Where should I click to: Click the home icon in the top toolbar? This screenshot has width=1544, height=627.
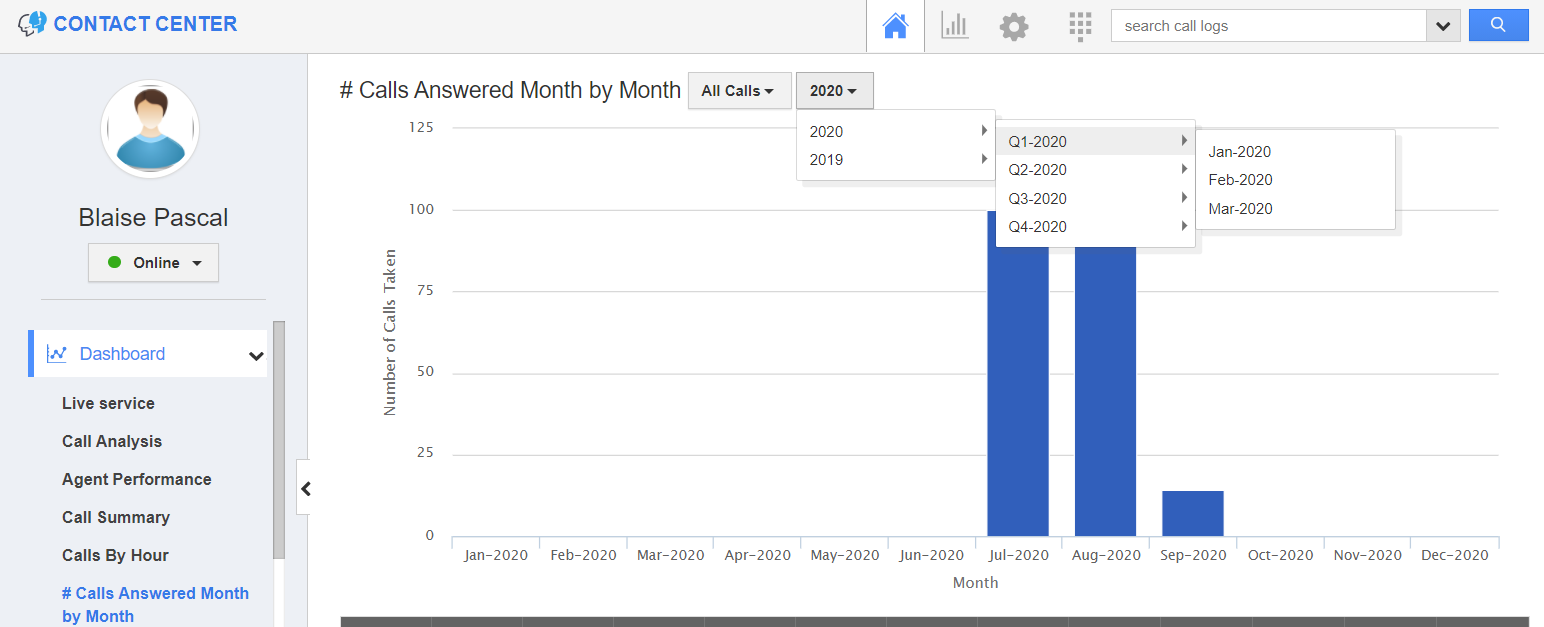(894, 24)
